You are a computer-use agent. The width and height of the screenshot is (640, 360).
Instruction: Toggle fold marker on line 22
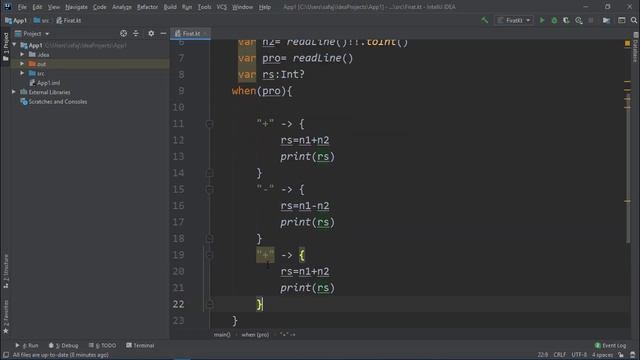tap(209, 304)
